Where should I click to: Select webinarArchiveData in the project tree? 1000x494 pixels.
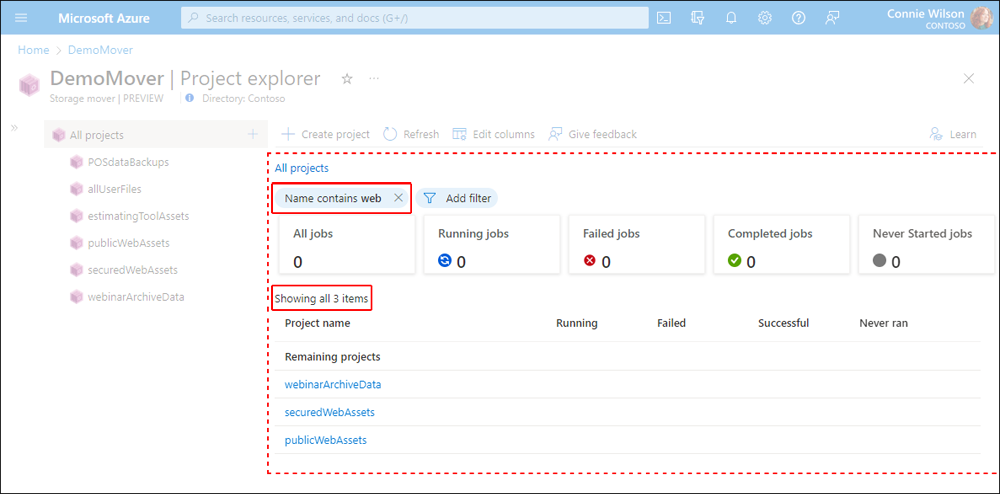(136, 297)
